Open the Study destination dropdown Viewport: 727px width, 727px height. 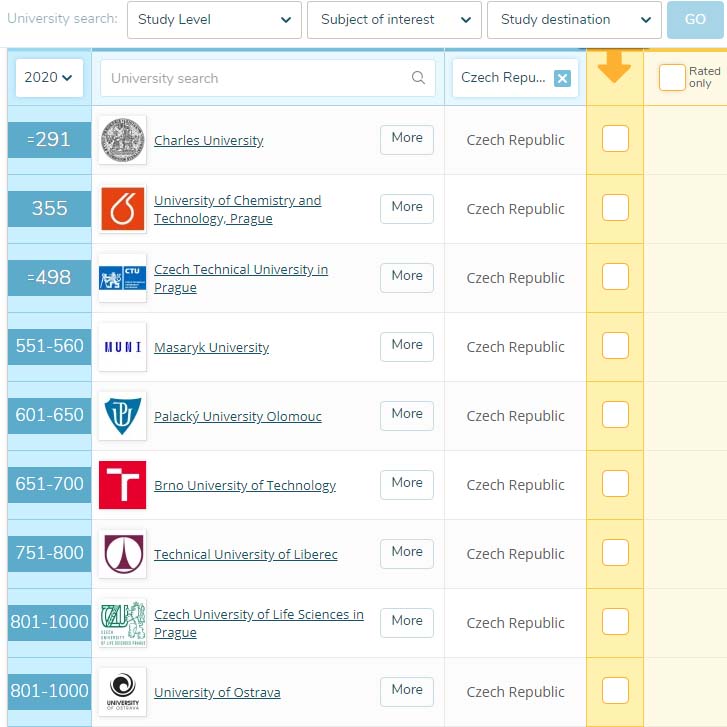[574, 19]
